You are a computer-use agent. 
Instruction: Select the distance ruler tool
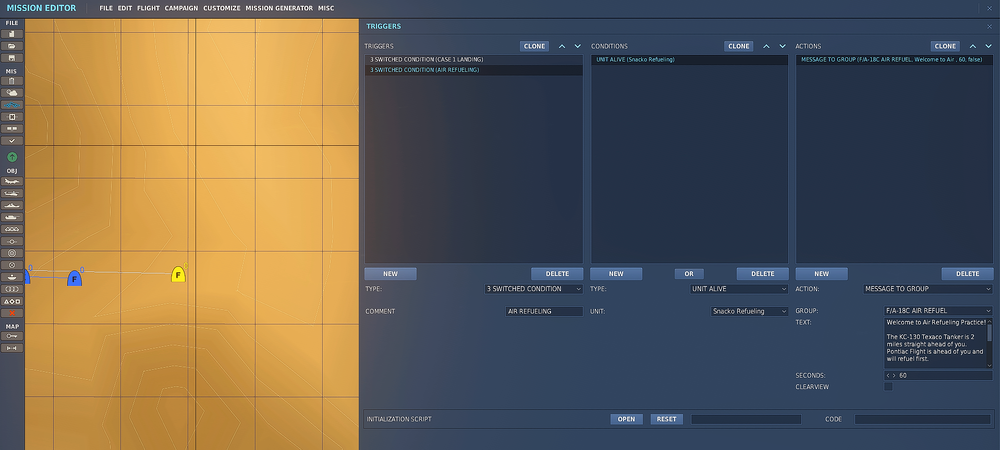(12, 348)
